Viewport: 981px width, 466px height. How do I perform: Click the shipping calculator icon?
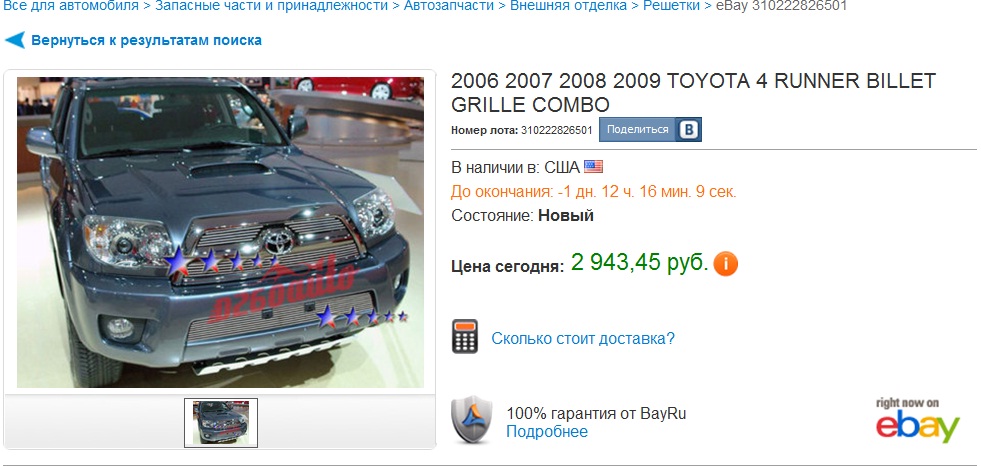click(465, 336)
